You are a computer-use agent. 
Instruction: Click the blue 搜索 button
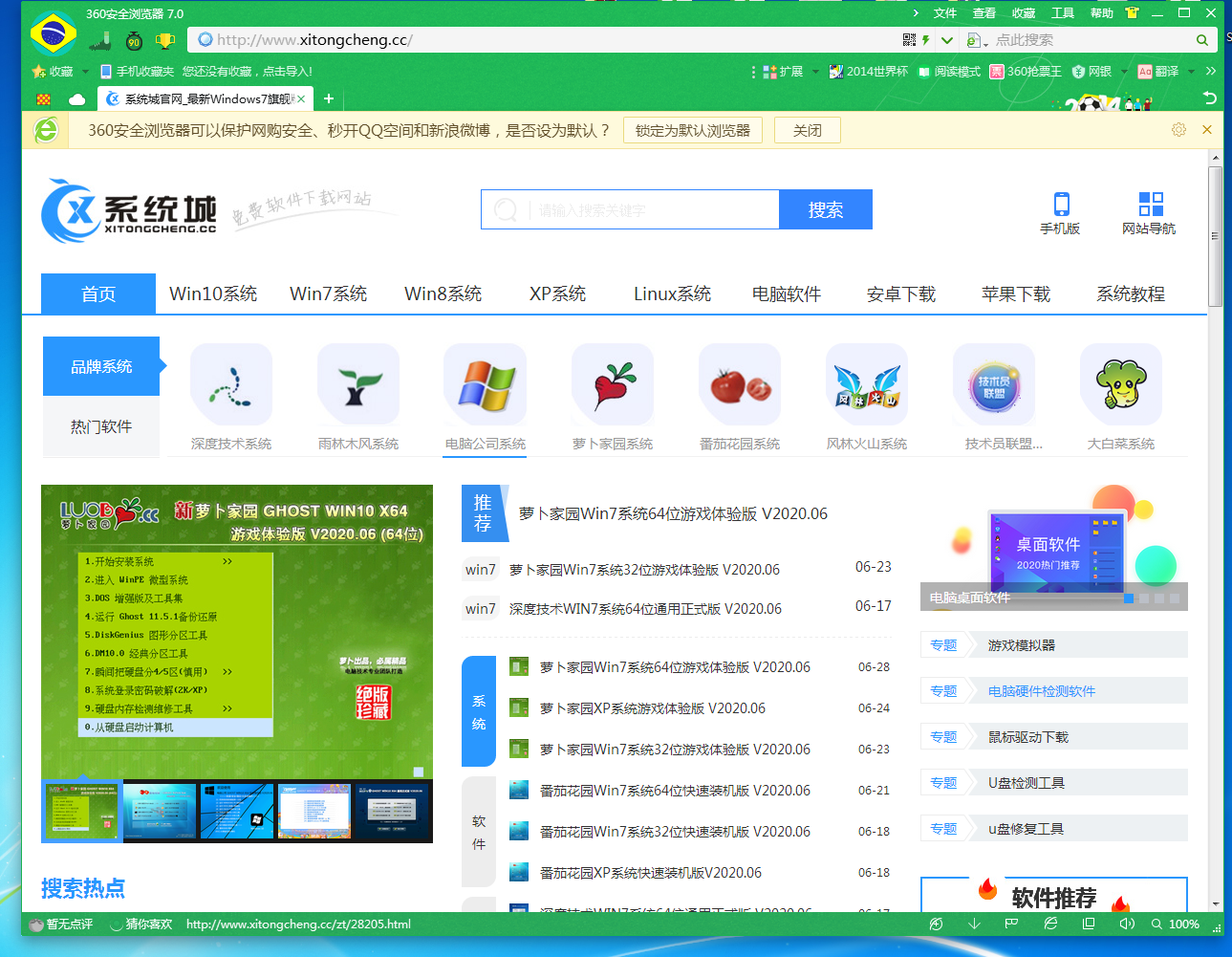pos(826,209)
